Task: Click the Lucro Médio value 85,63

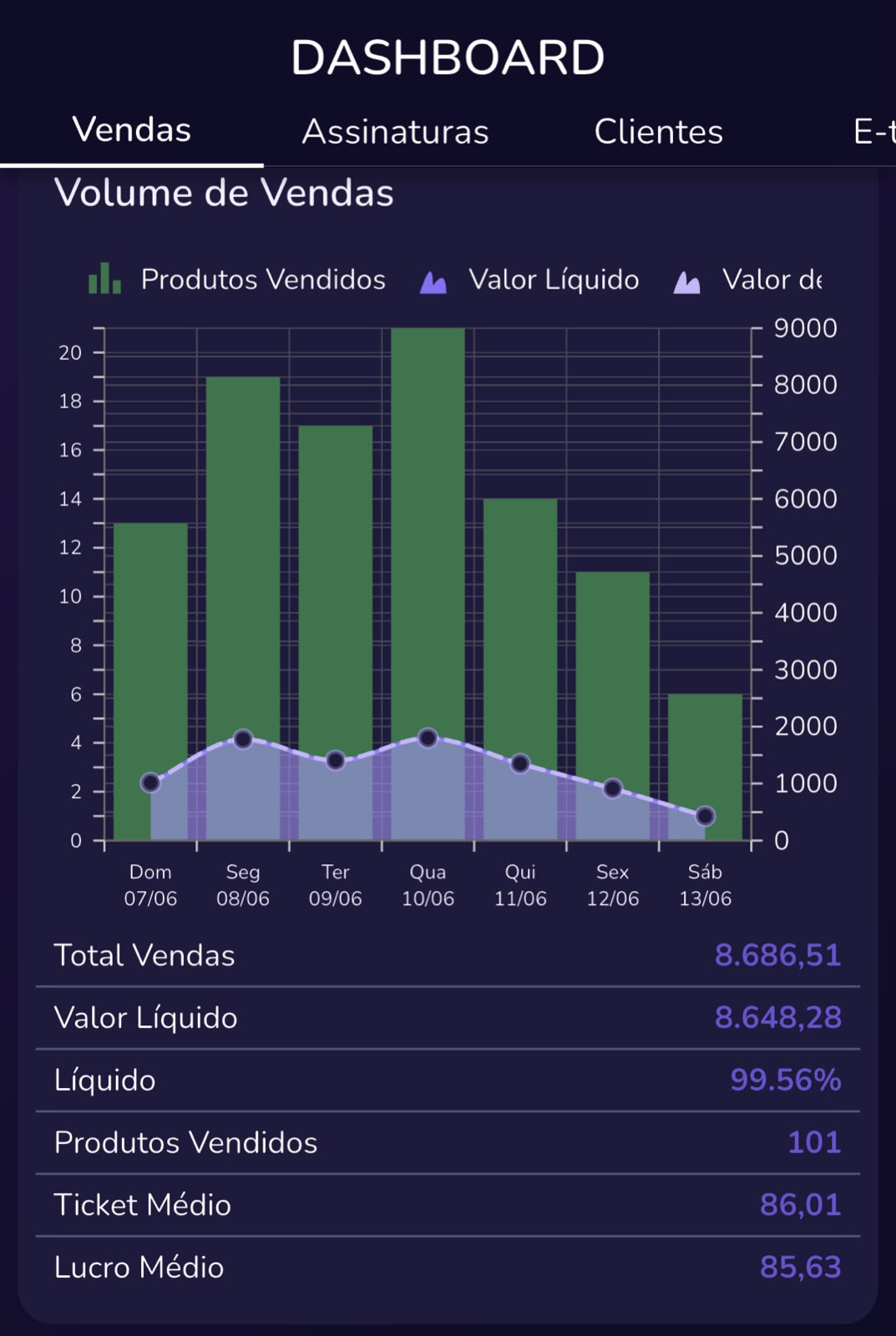Action: [x=800, y=1268]
